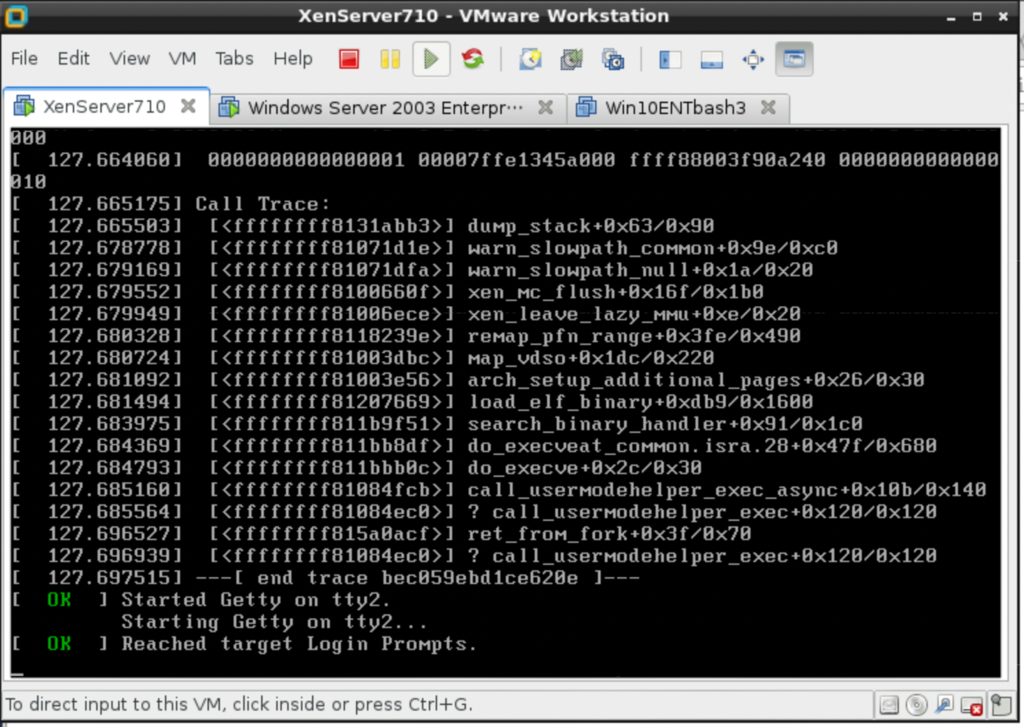
Task: Click the network adapter status icon
Action: pyautogui.click(x=944, y=705)
